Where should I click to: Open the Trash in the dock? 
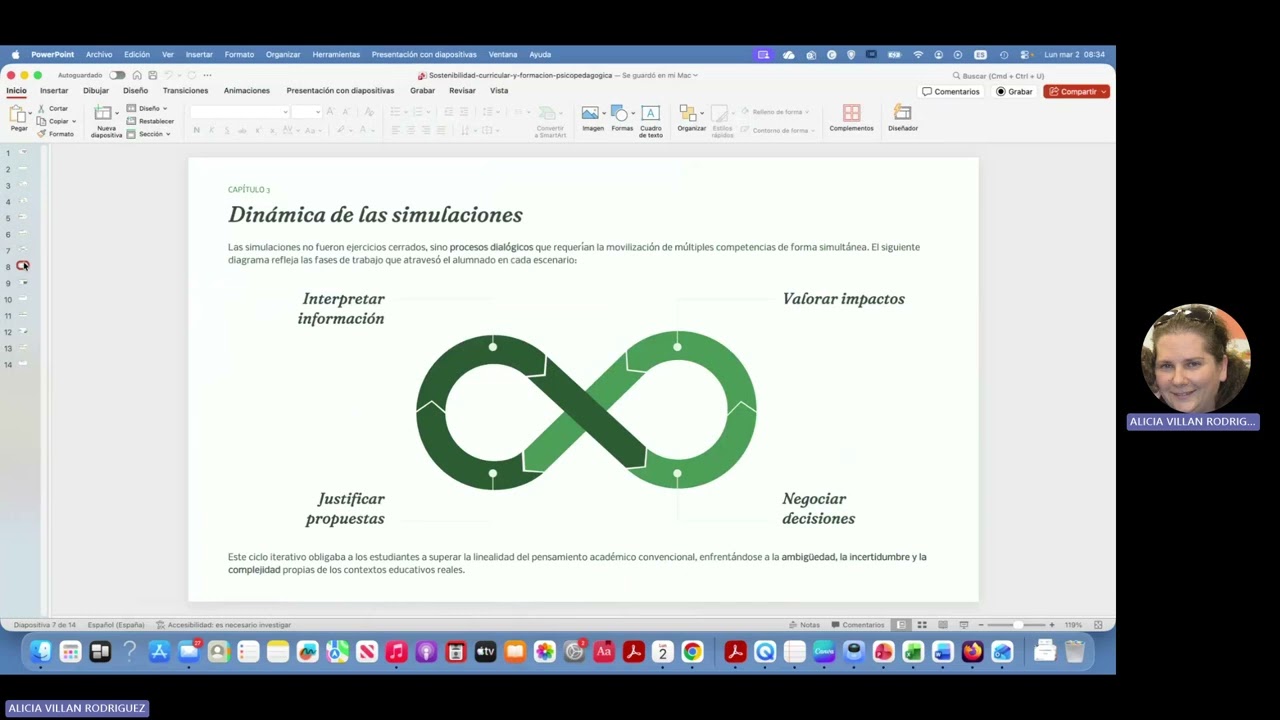coord(1074,652)
